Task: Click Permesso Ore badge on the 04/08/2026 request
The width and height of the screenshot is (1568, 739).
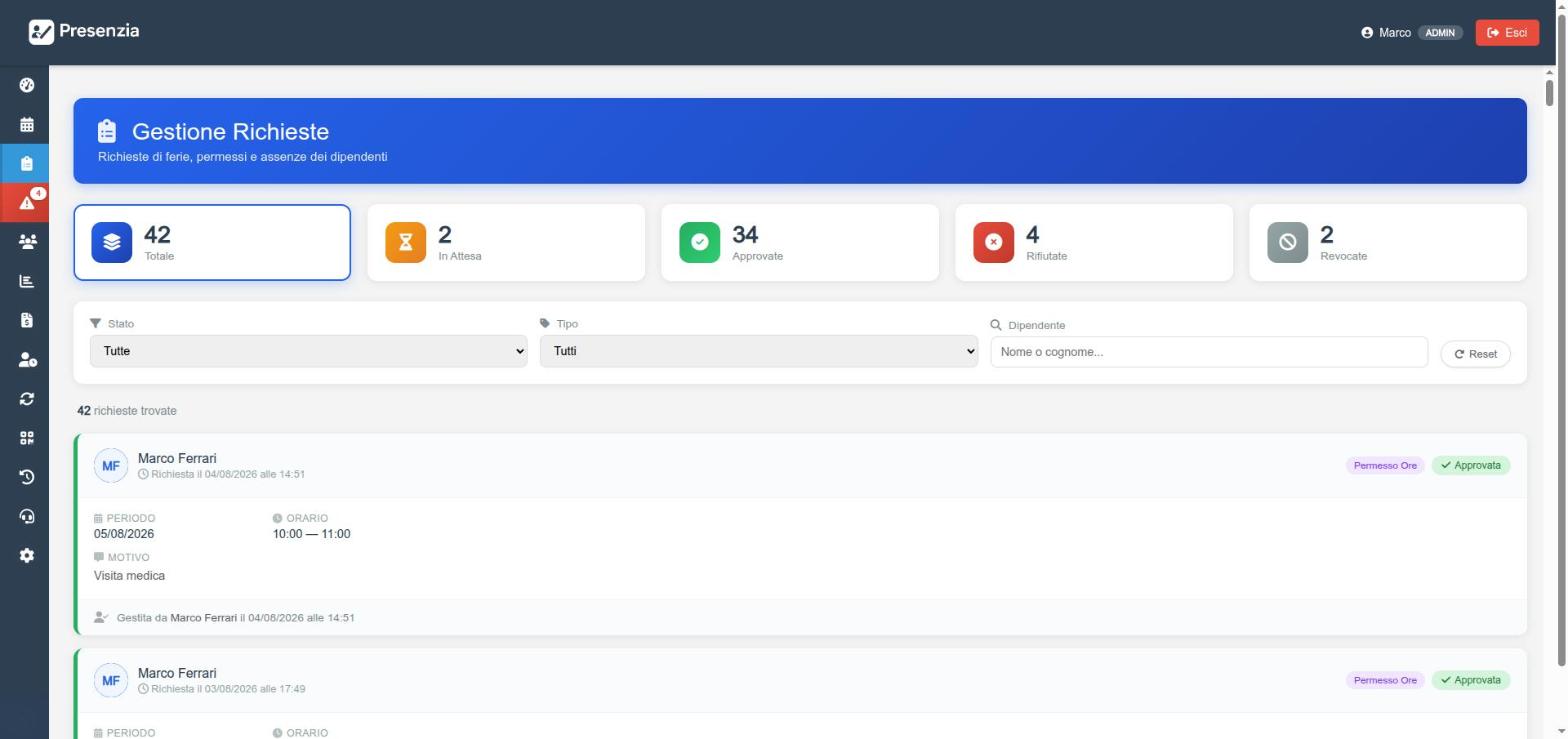Action: click(x=1385, y=466)
